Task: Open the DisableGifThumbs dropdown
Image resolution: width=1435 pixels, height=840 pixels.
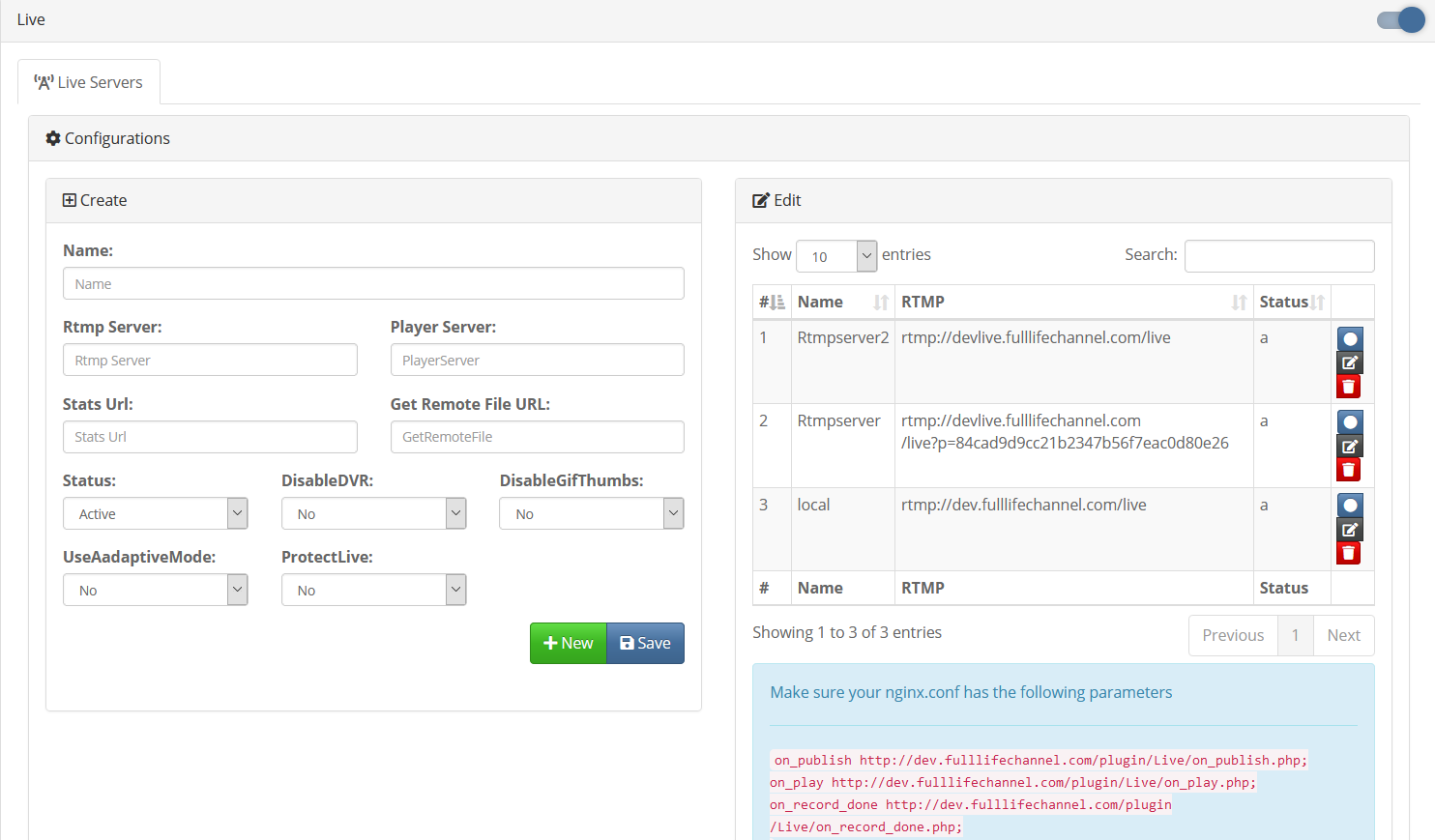Action: point(592,513)
